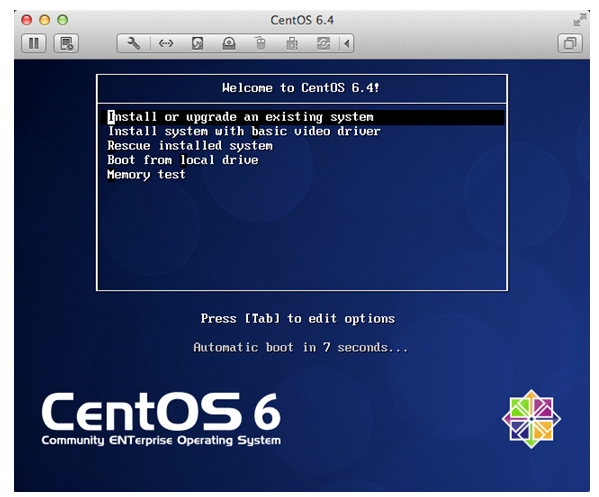Pause the virtual machine
This screenshot has height=497, width=599.
tap(34, 43)
